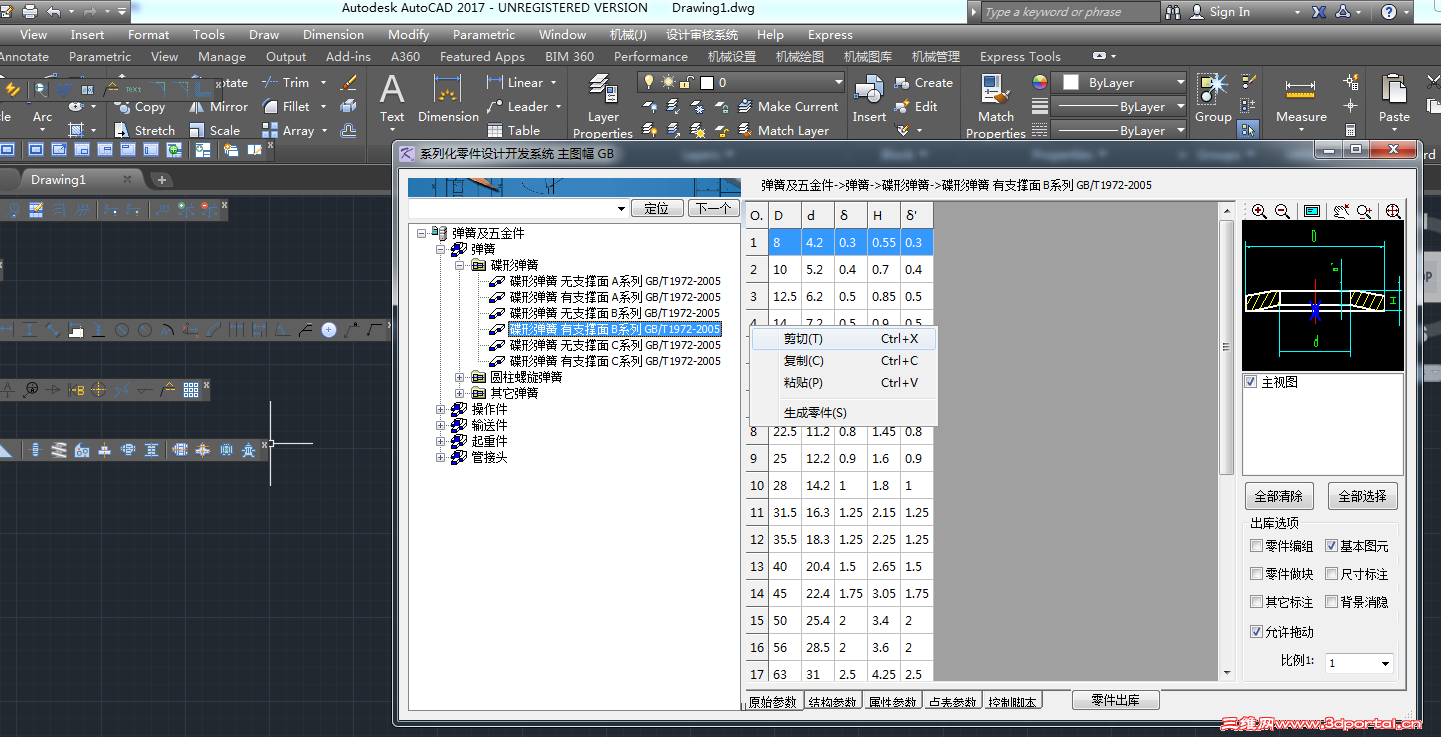Select the Stretch tool

coord(144,131)
